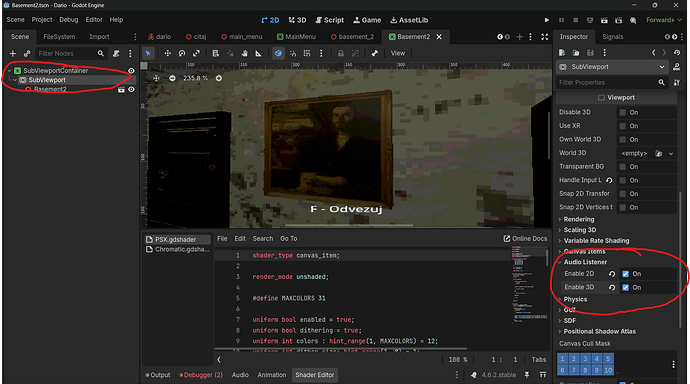
Task: Toggle canvas cull mask layer 8
Action: click(585, 370)
